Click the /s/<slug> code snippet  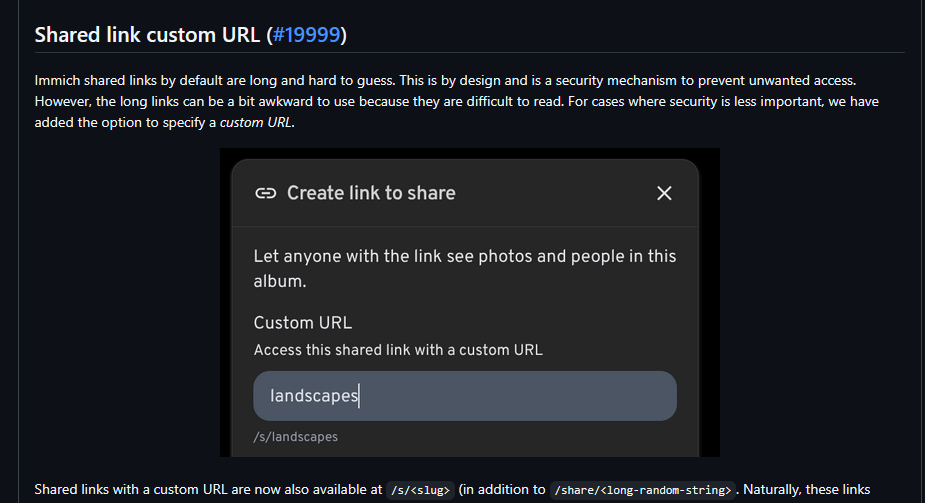coord(420,490)
